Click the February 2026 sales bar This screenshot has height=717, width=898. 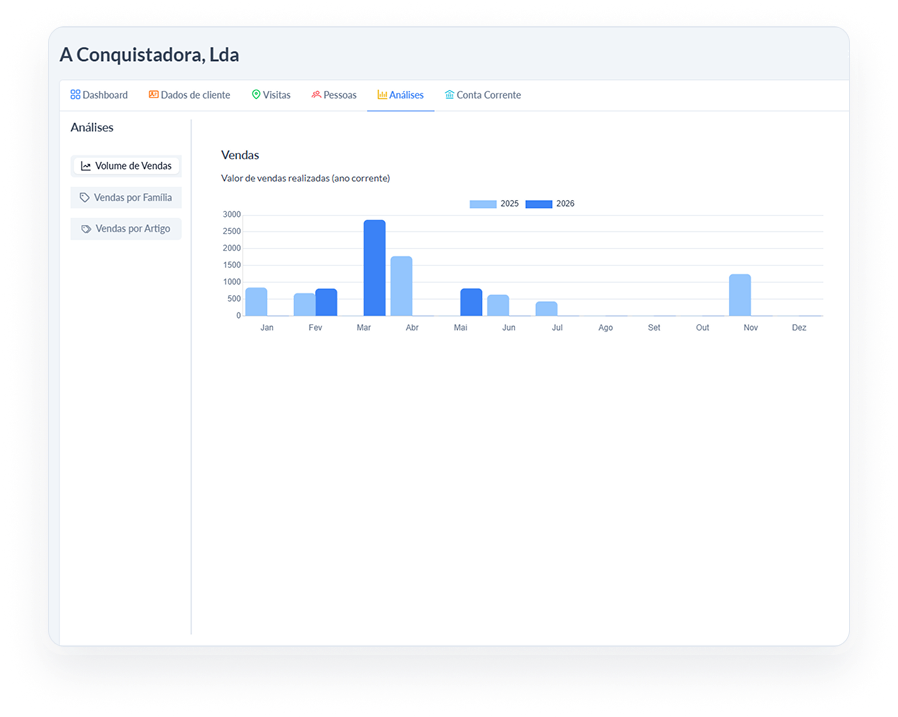[326, 302]
